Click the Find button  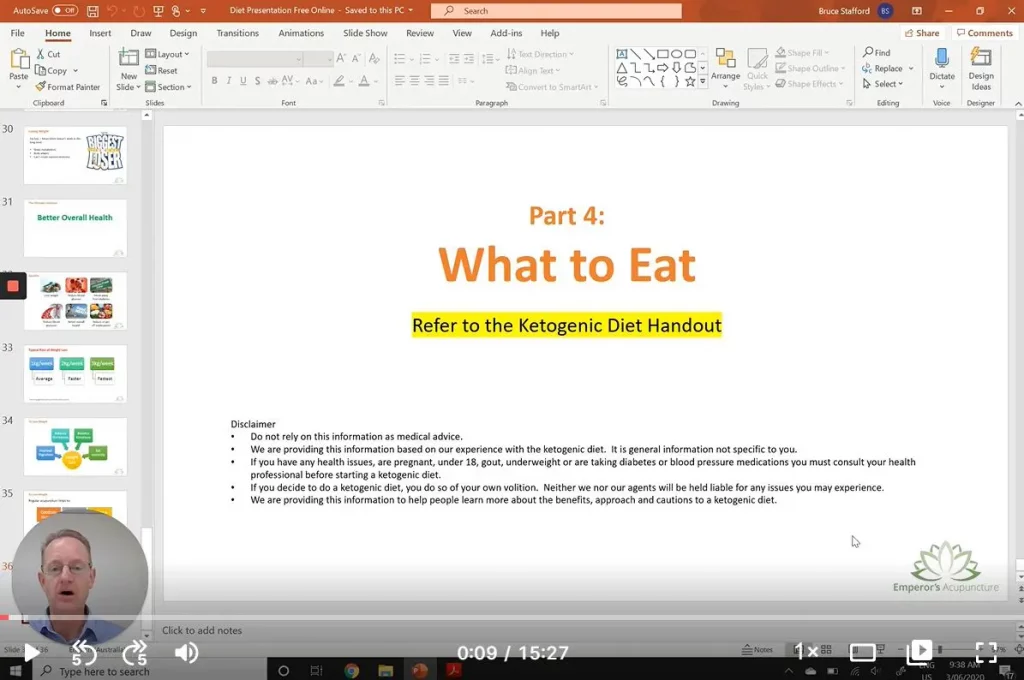coord(876,52)
